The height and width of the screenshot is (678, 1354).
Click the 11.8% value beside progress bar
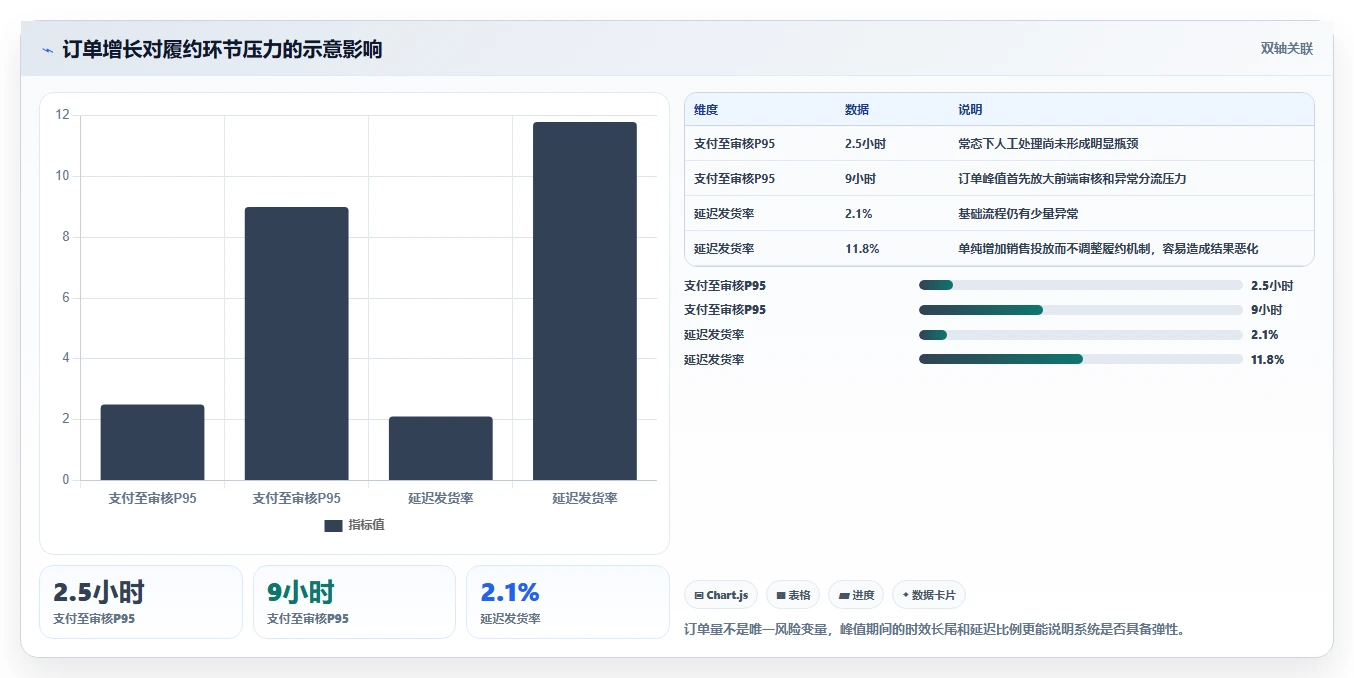1268,359
